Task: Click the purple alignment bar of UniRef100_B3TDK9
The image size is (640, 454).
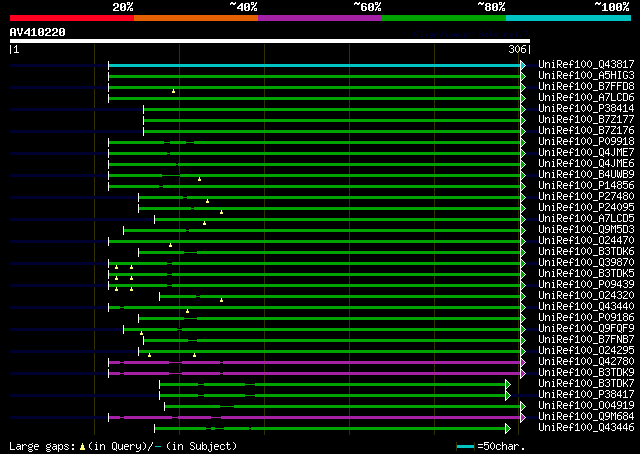Action: coord(314,374)
